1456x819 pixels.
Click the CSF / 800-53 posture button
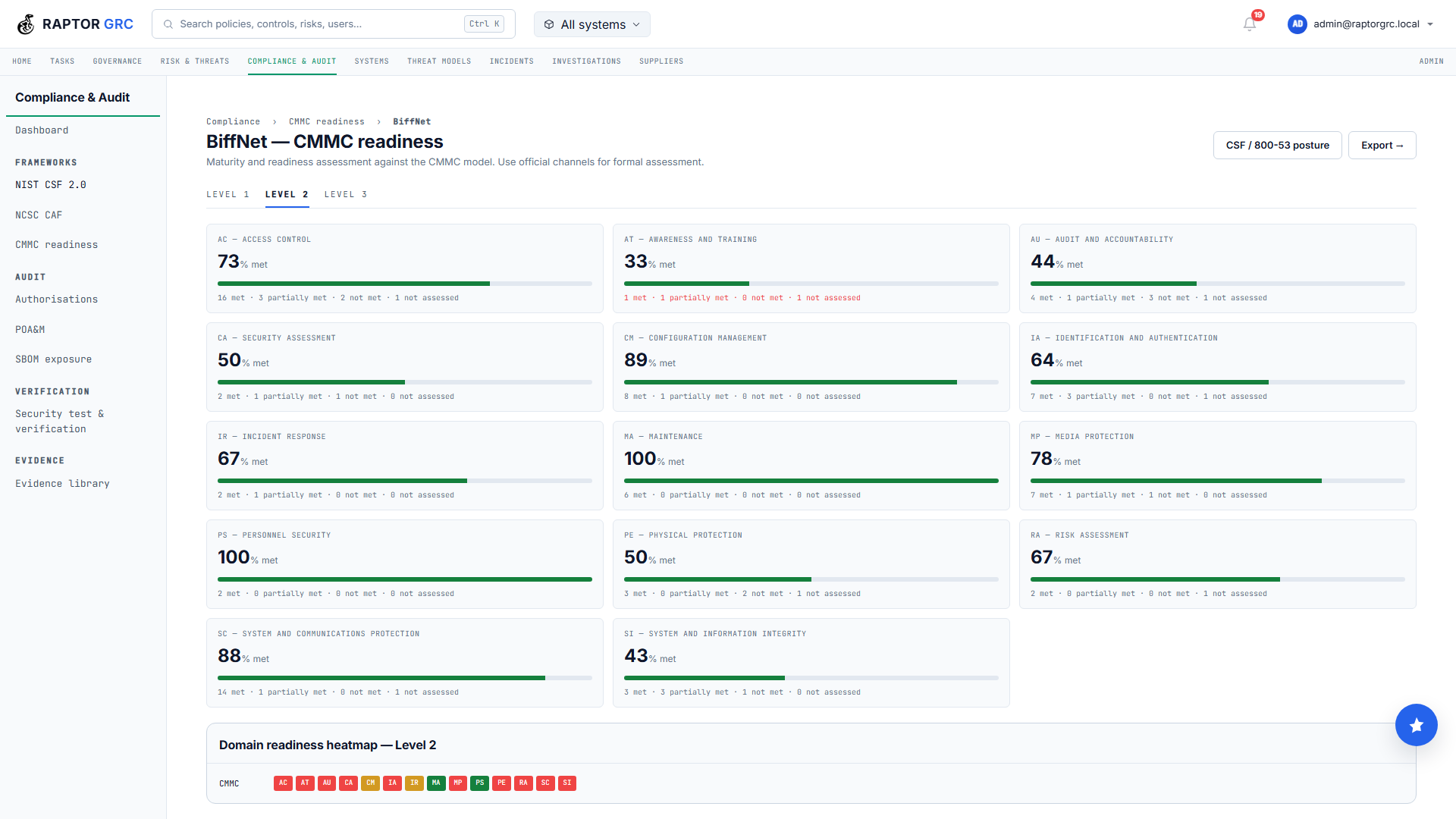coord(1278,146)
